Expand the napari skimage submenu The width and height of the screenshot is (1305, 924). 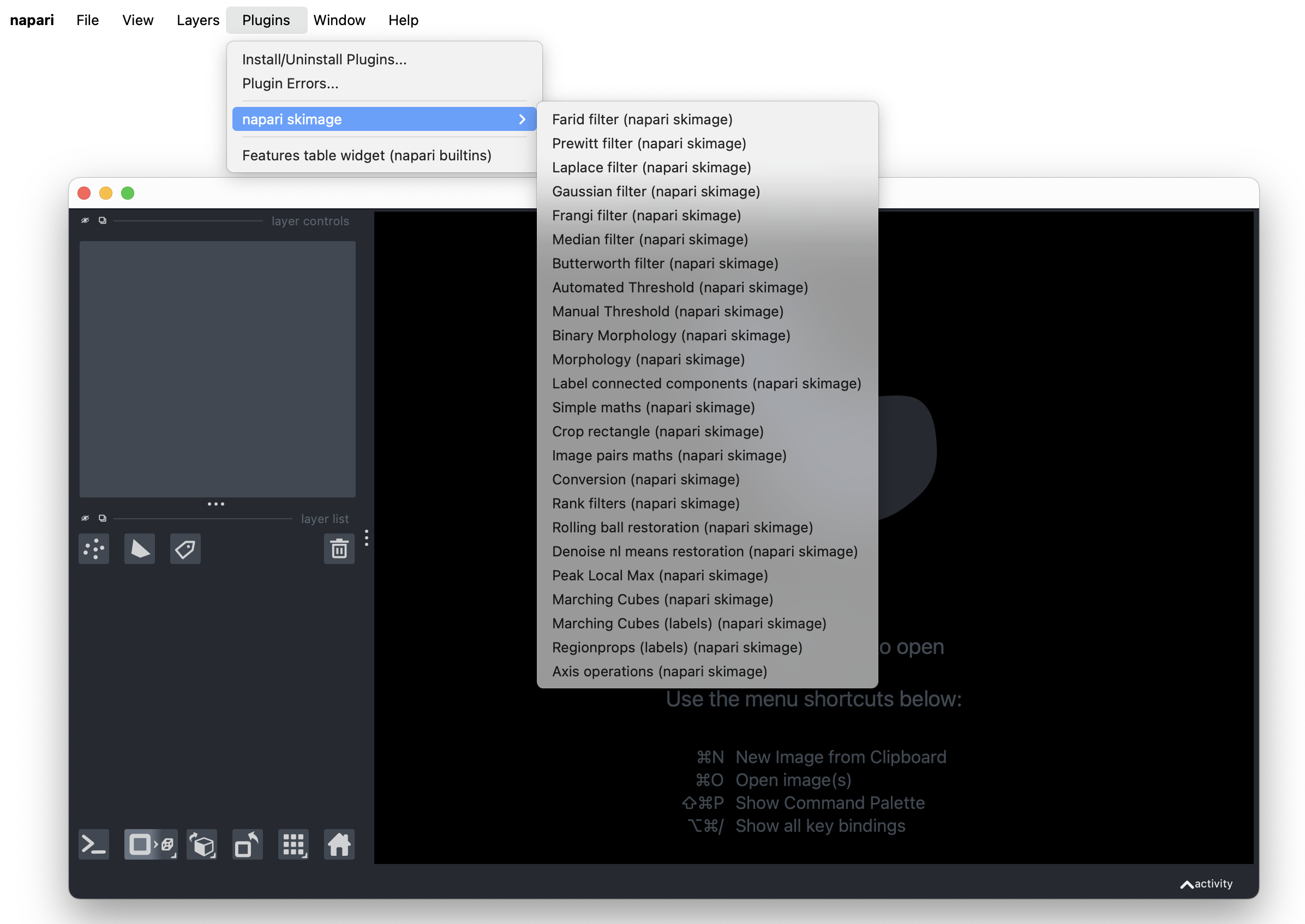pos(382,119)
